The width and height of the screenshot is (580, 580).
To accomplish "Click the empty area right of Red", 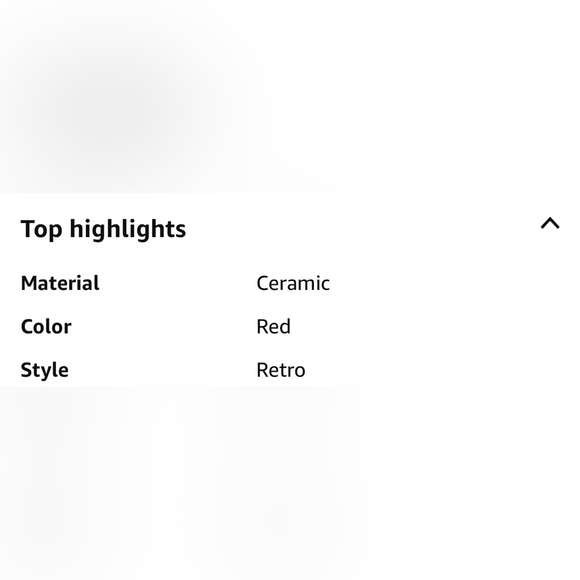I will click(x=435, y=327).
